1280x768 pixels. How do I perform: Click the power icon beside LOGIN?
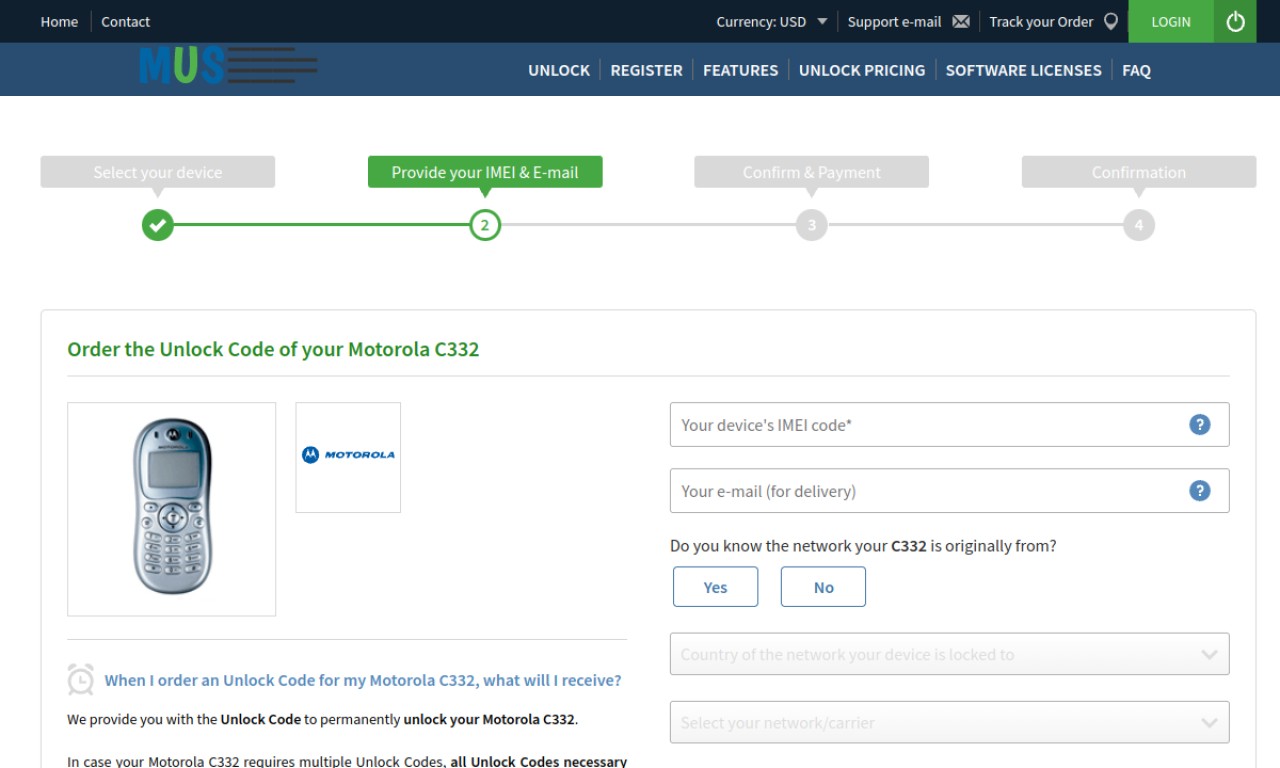click(x=1236, y=21)
